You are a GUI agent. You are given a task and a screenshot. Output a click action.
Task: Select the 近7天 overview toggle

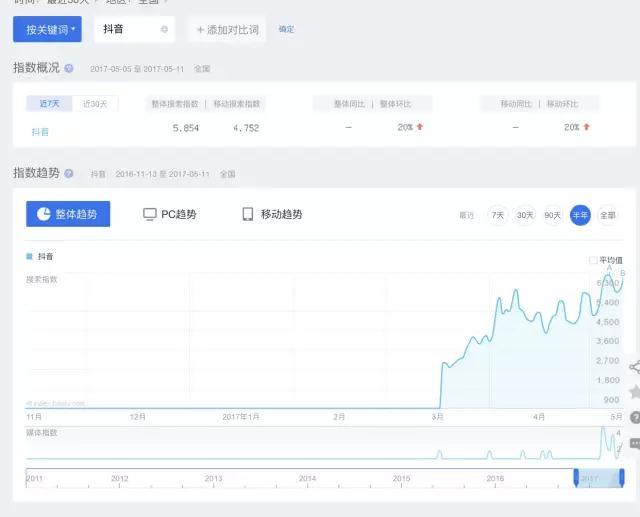click(x=50, y=104)
